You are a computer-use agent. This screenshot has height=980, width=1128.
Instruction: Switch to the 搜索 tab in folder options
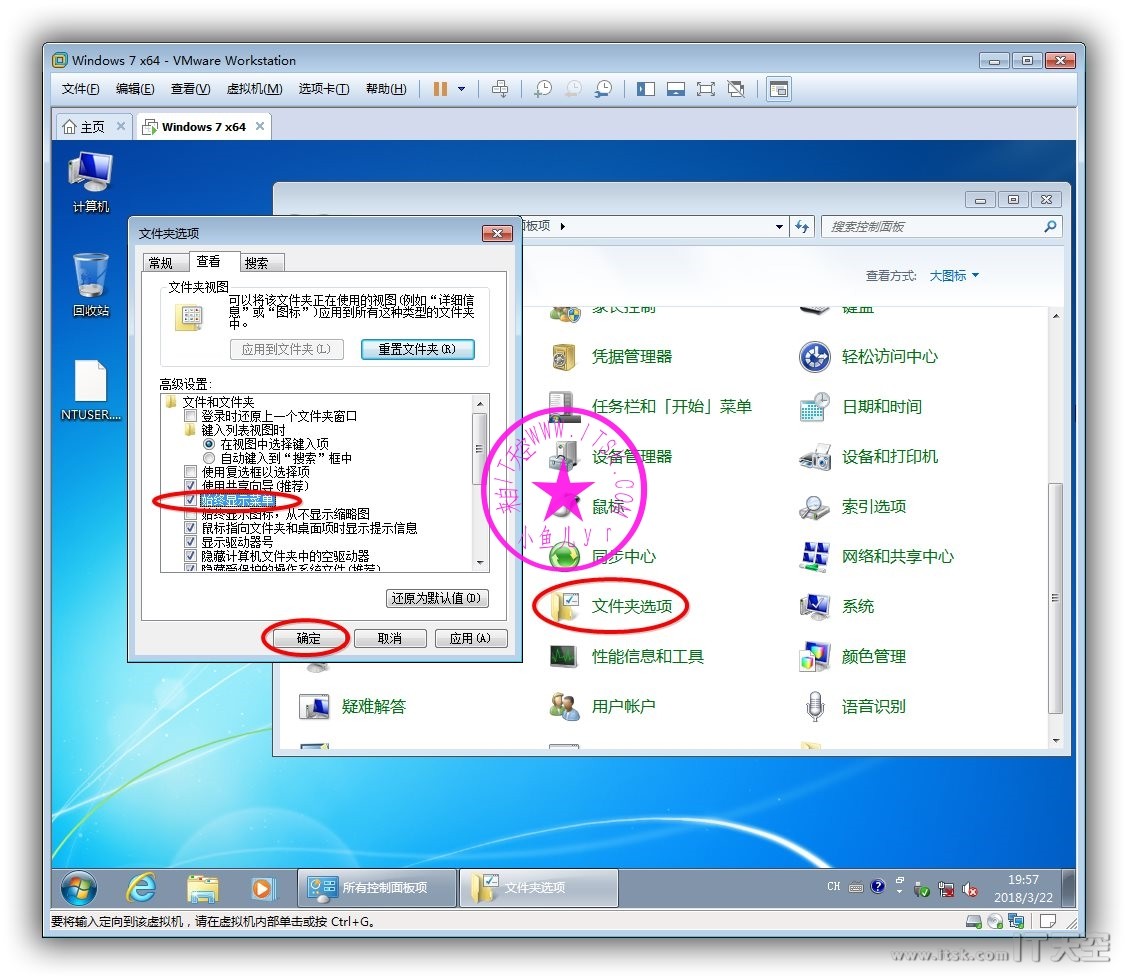pos(257,263)
